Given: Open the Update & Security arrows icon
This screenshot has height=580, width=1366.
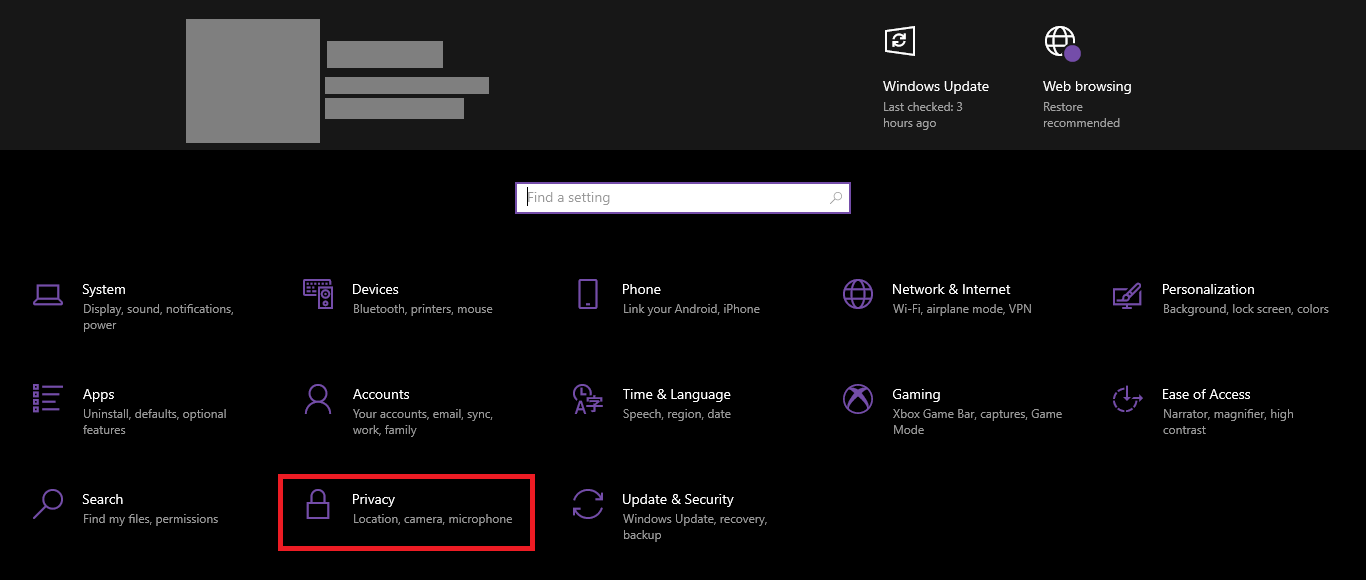Looking at the screenshot, I should point(588,504).
